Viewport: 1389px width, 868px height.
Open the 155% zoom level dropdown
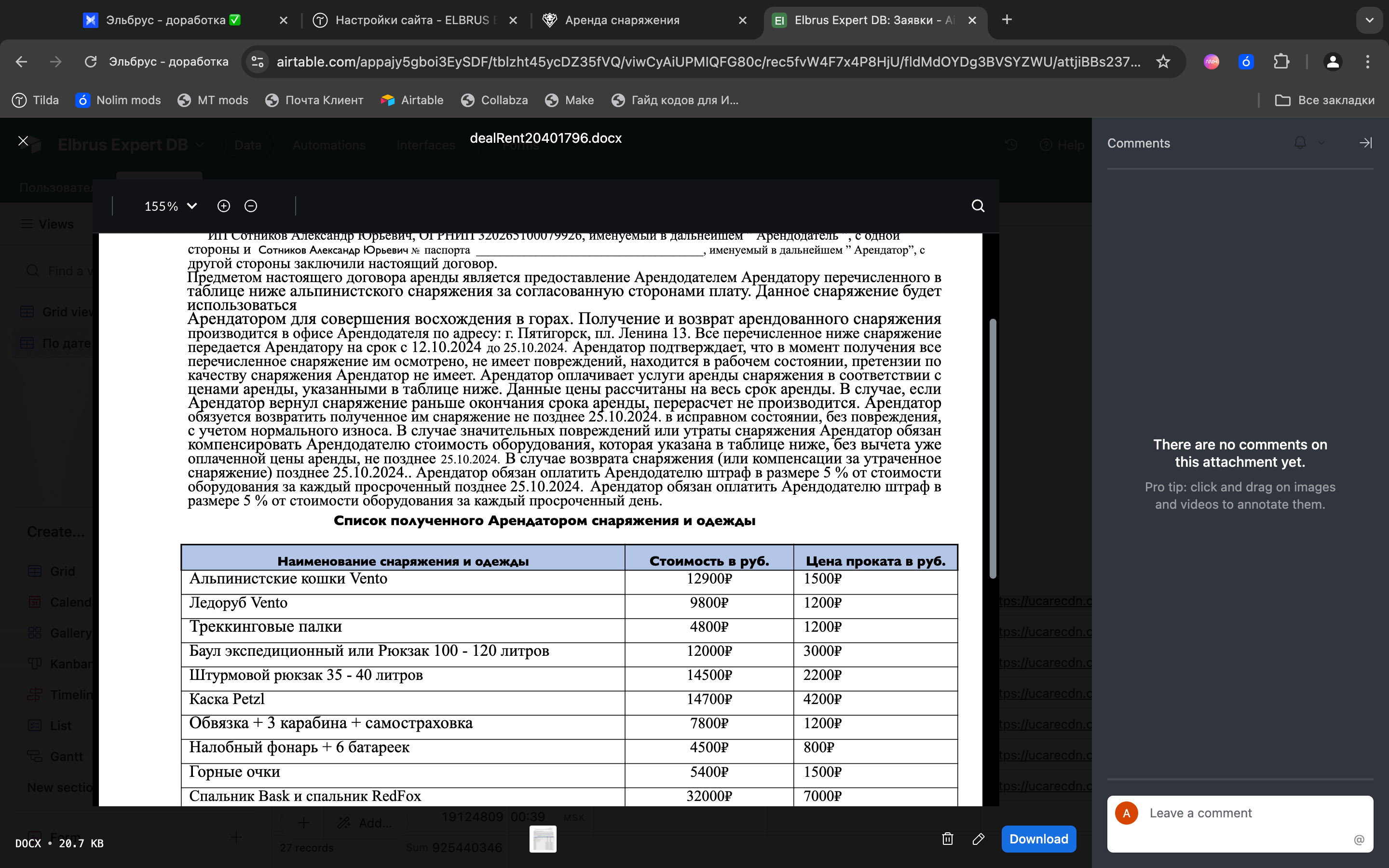170,206
